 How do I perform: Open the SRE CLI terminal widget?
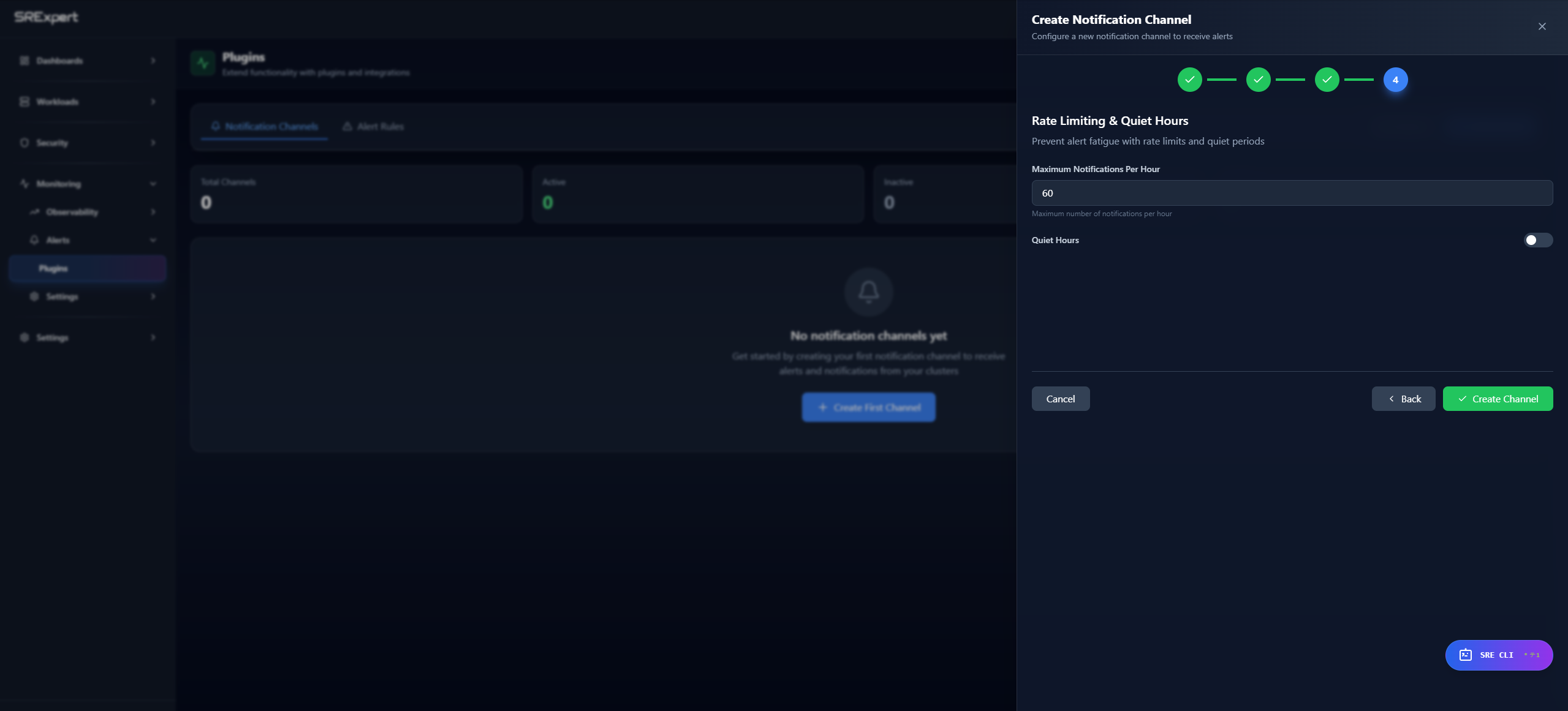coord(1499,655)
